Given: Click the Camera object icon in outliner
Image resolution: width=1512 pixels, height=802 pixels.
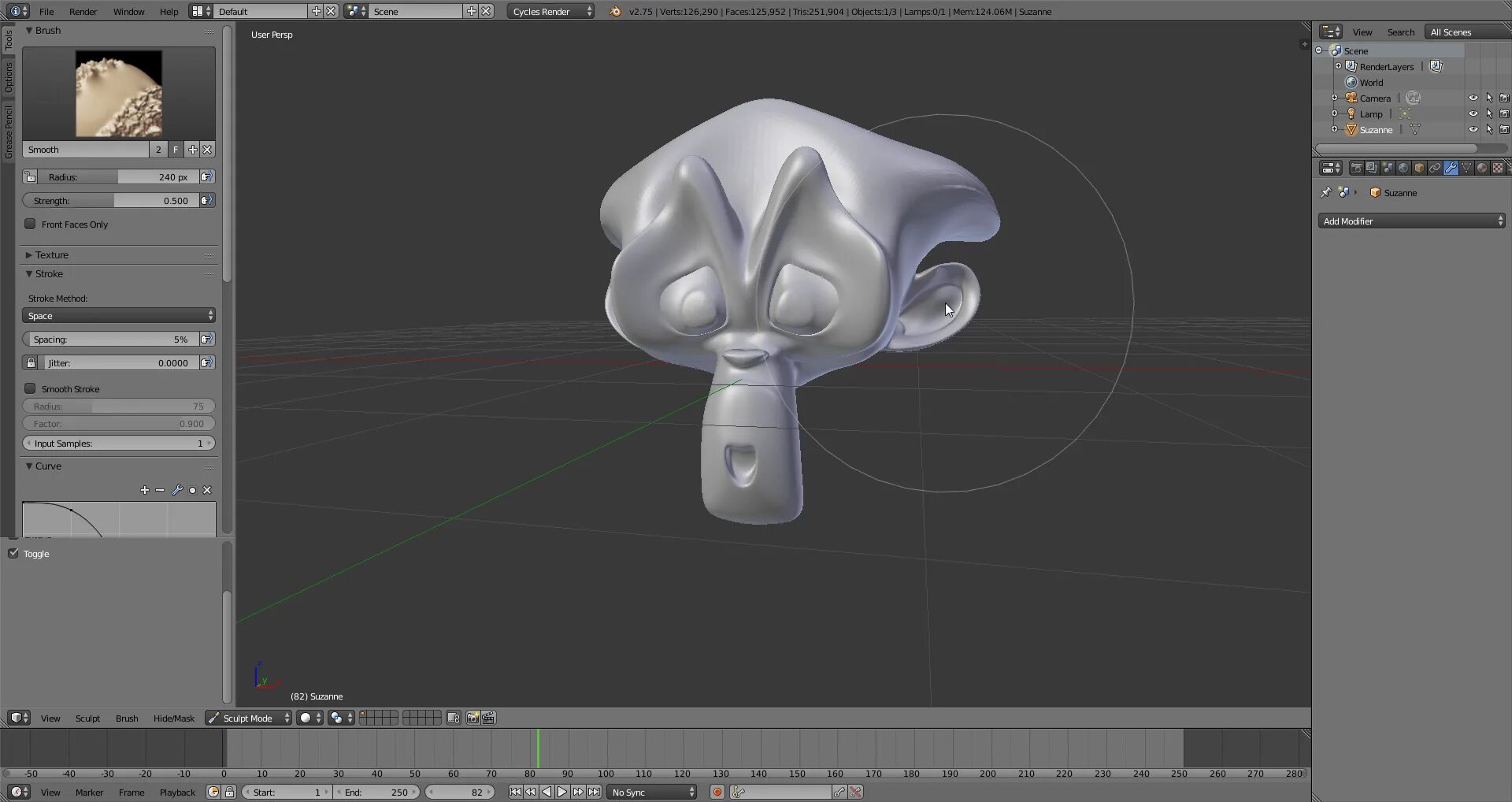Looking at the screenshot, I should (x=1351, y=98).
